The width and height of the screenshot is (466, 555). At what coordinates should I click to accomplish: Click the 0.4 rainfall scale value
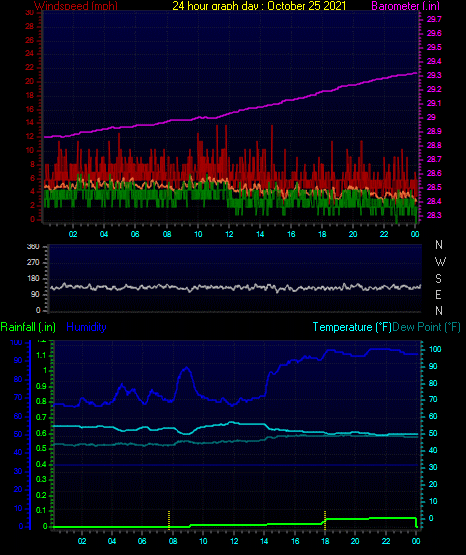[41, 464]
